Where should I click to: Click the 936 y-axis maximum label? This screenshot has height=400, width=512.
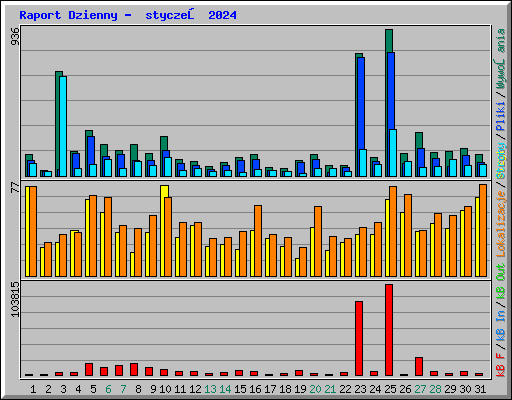(15, 36)
